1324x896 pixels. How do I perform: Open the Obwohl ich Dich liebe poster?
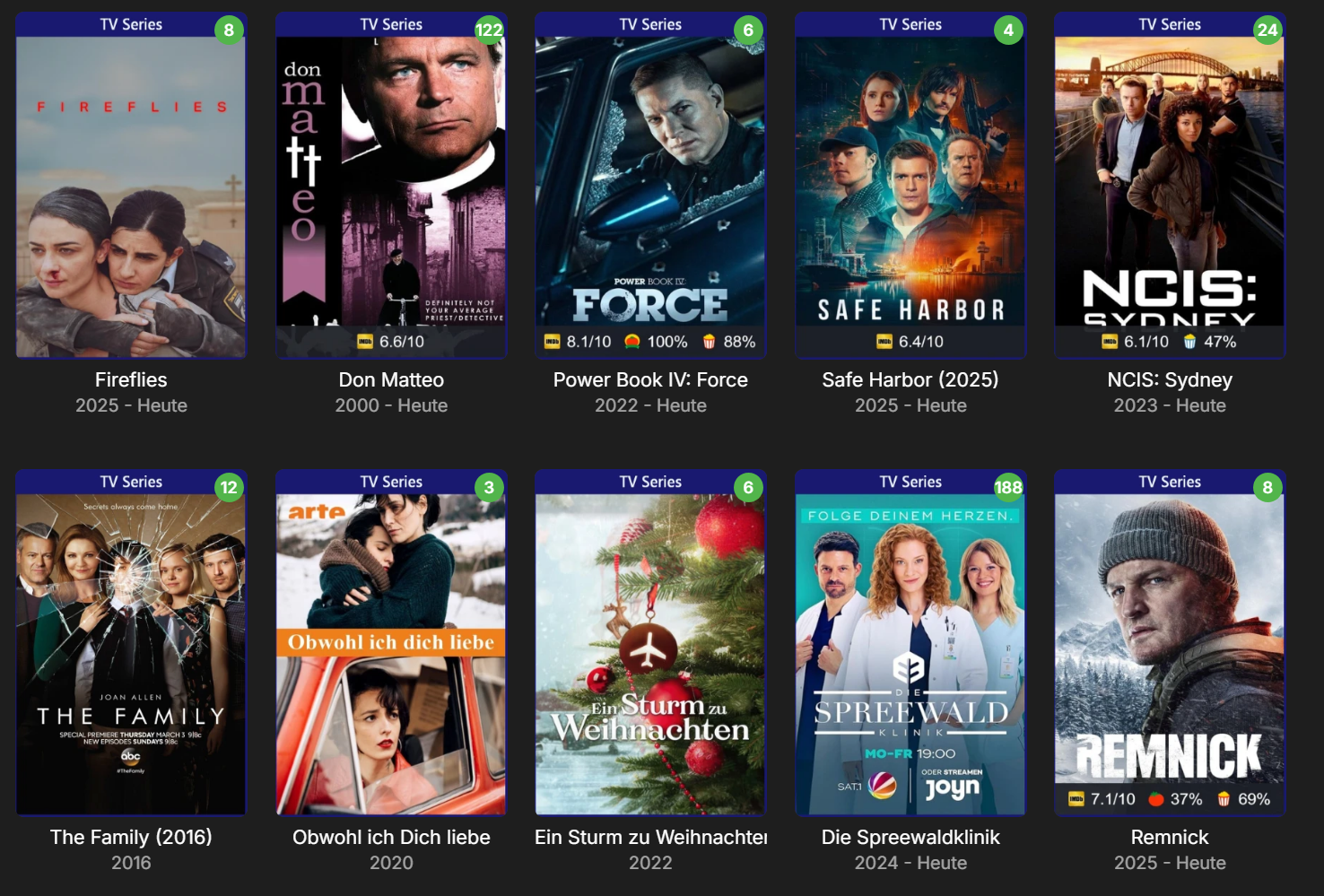[391, 654]
